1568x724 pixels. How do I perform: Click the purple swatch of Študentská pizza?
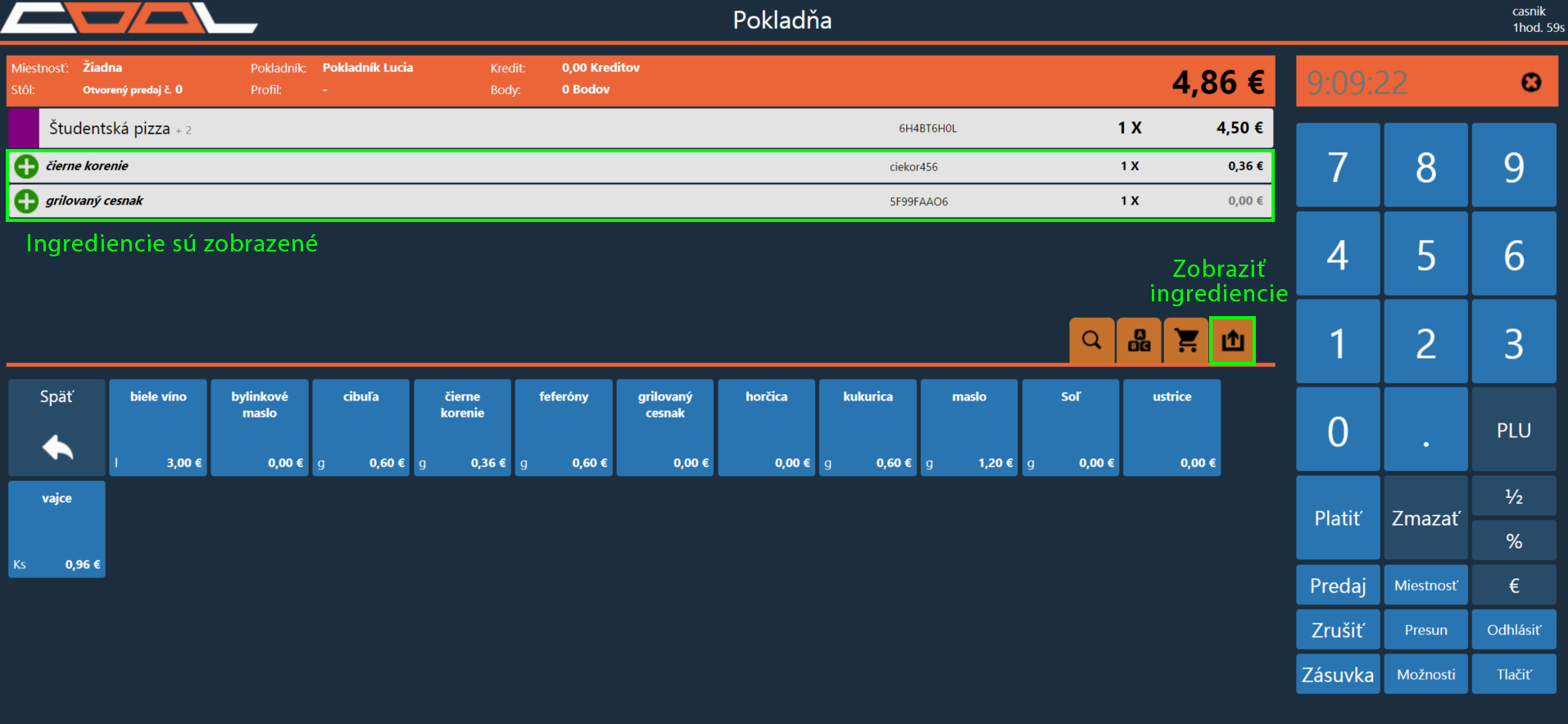click(23, 129)
